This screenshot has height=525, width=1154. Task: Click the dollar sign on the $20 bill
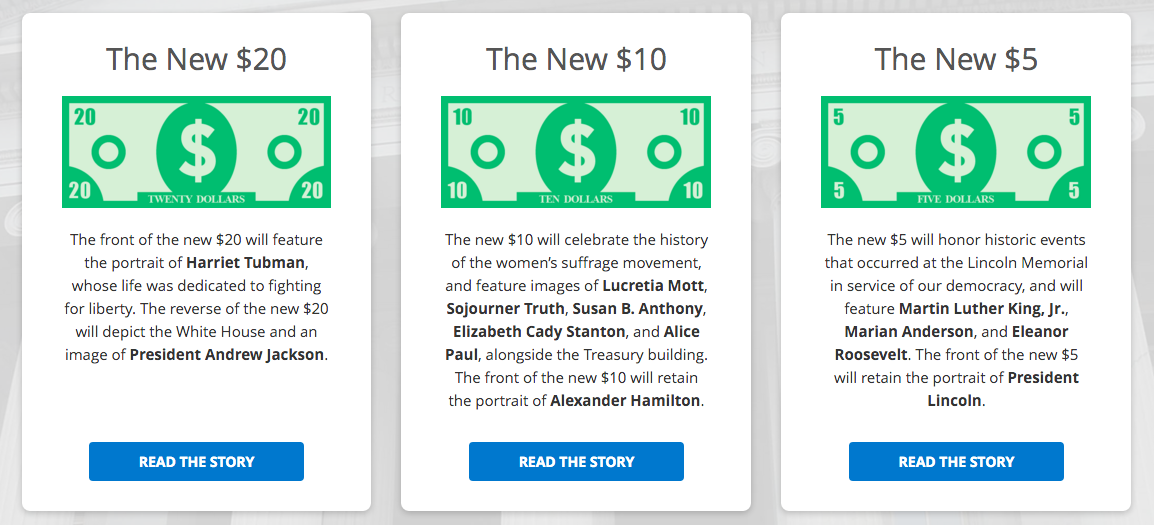(x=197, y=151)
